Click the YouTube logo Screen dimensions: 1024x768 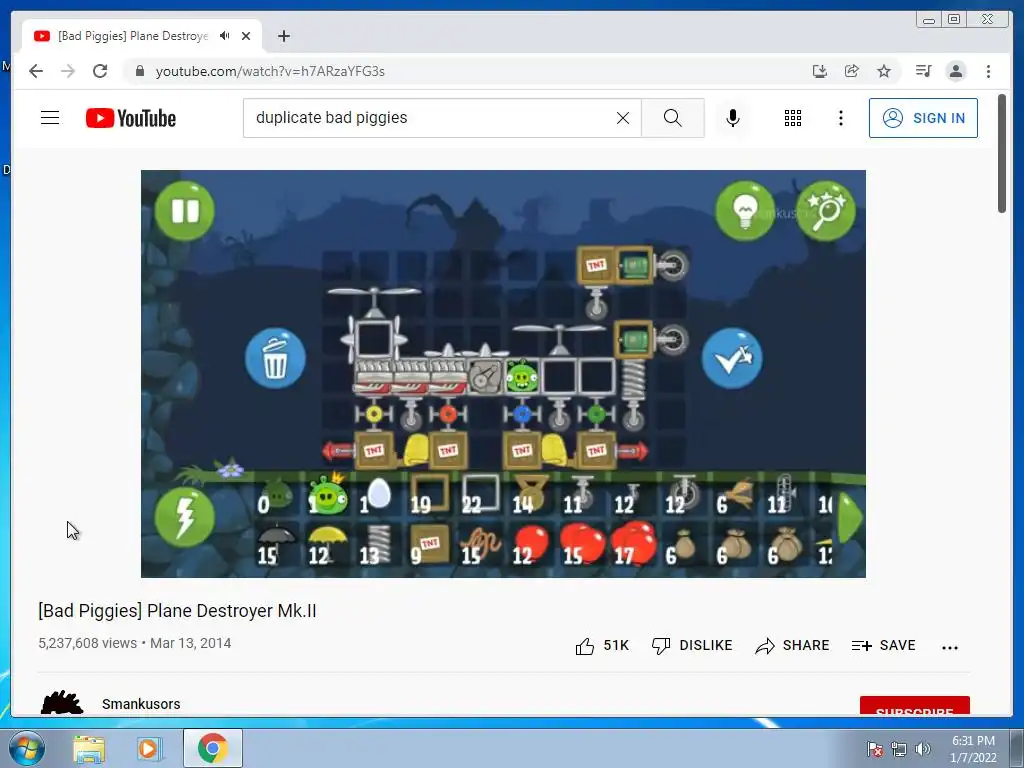[131, 118]
